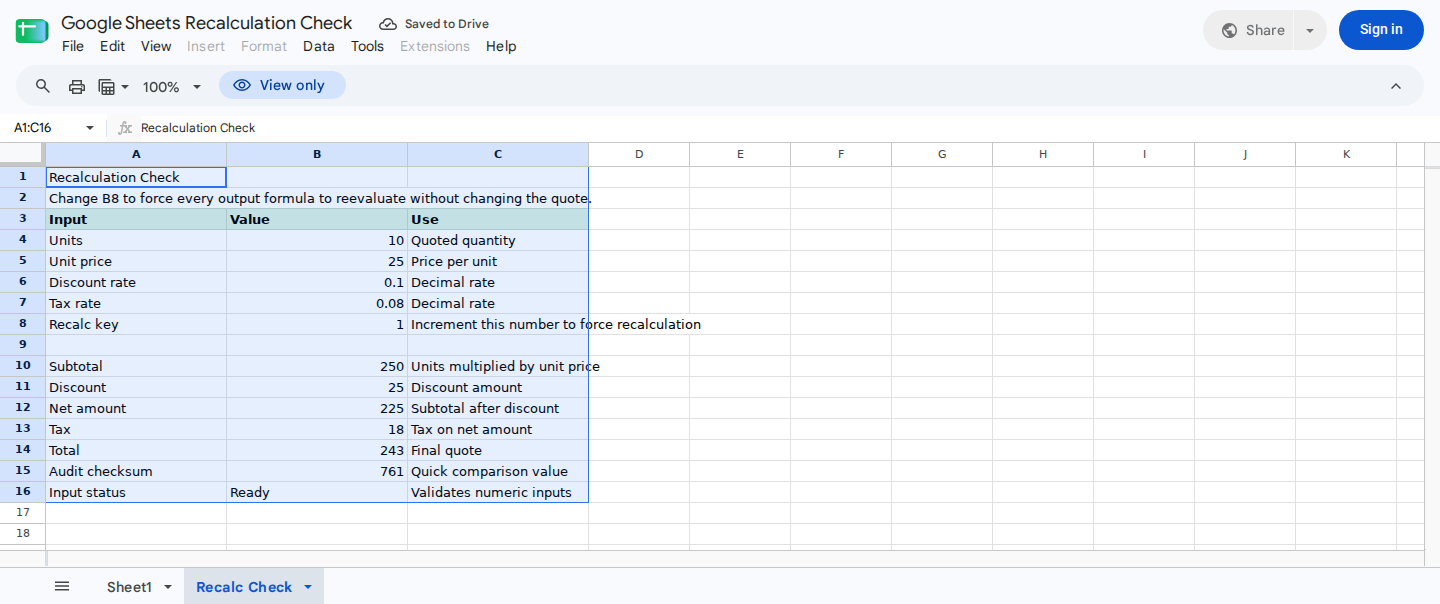Click the document title Google Sheets Recalculation Check
The image size is (1440, 604).
(207, 23)
